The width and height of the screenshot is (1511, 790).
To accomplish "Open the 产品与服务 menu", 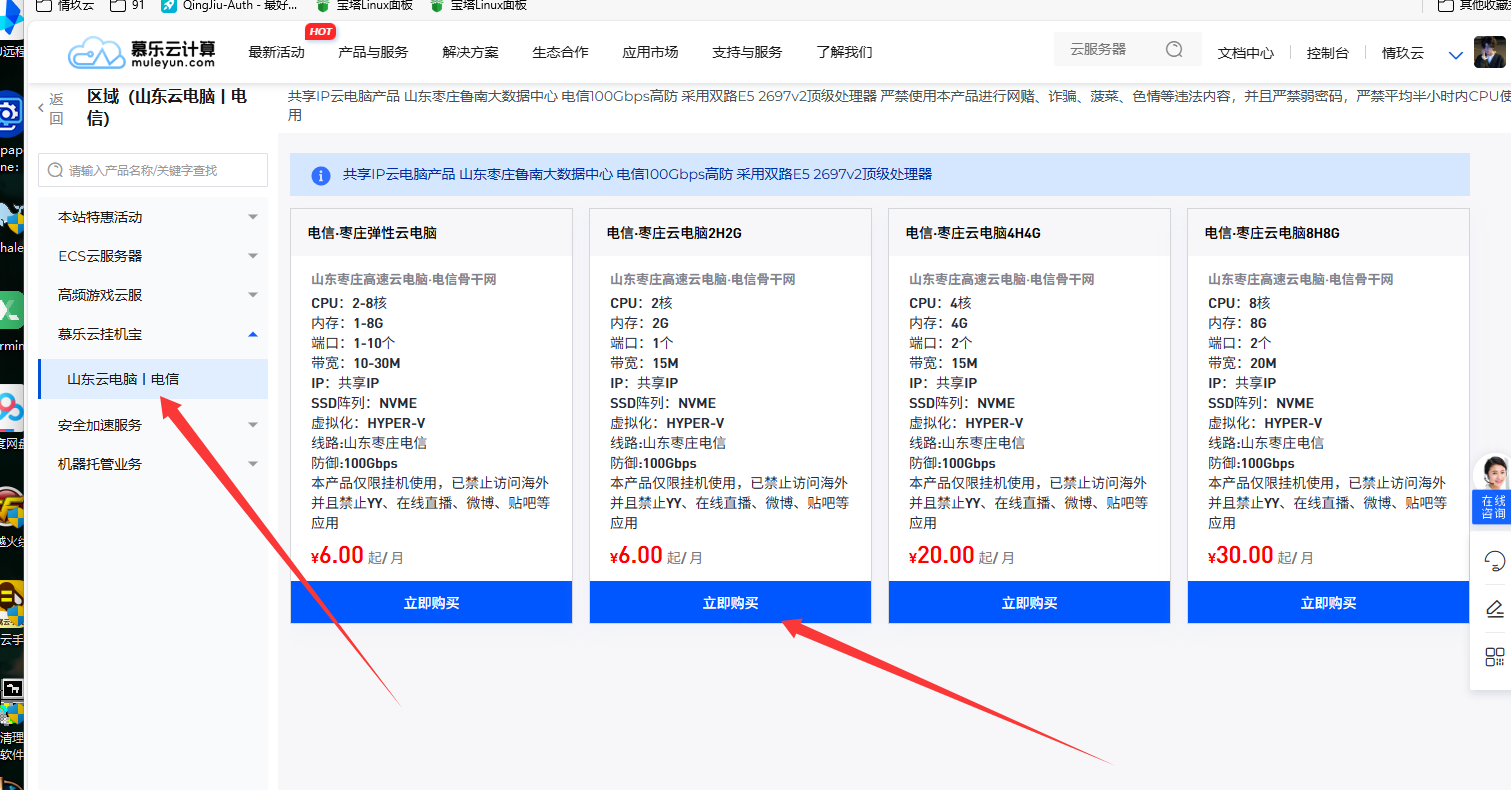I will 373,52.
